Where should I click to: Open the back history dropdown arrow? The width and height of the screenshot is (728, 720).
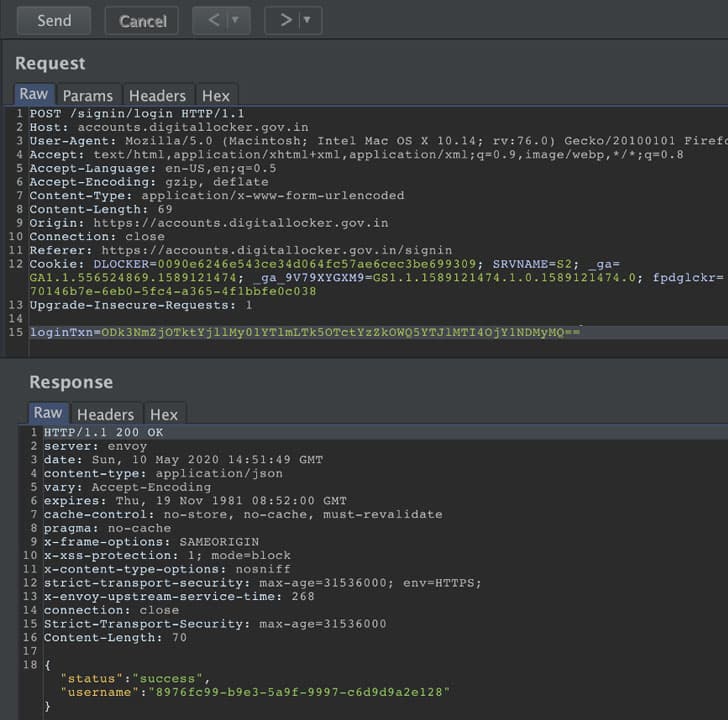click(235, 20)
